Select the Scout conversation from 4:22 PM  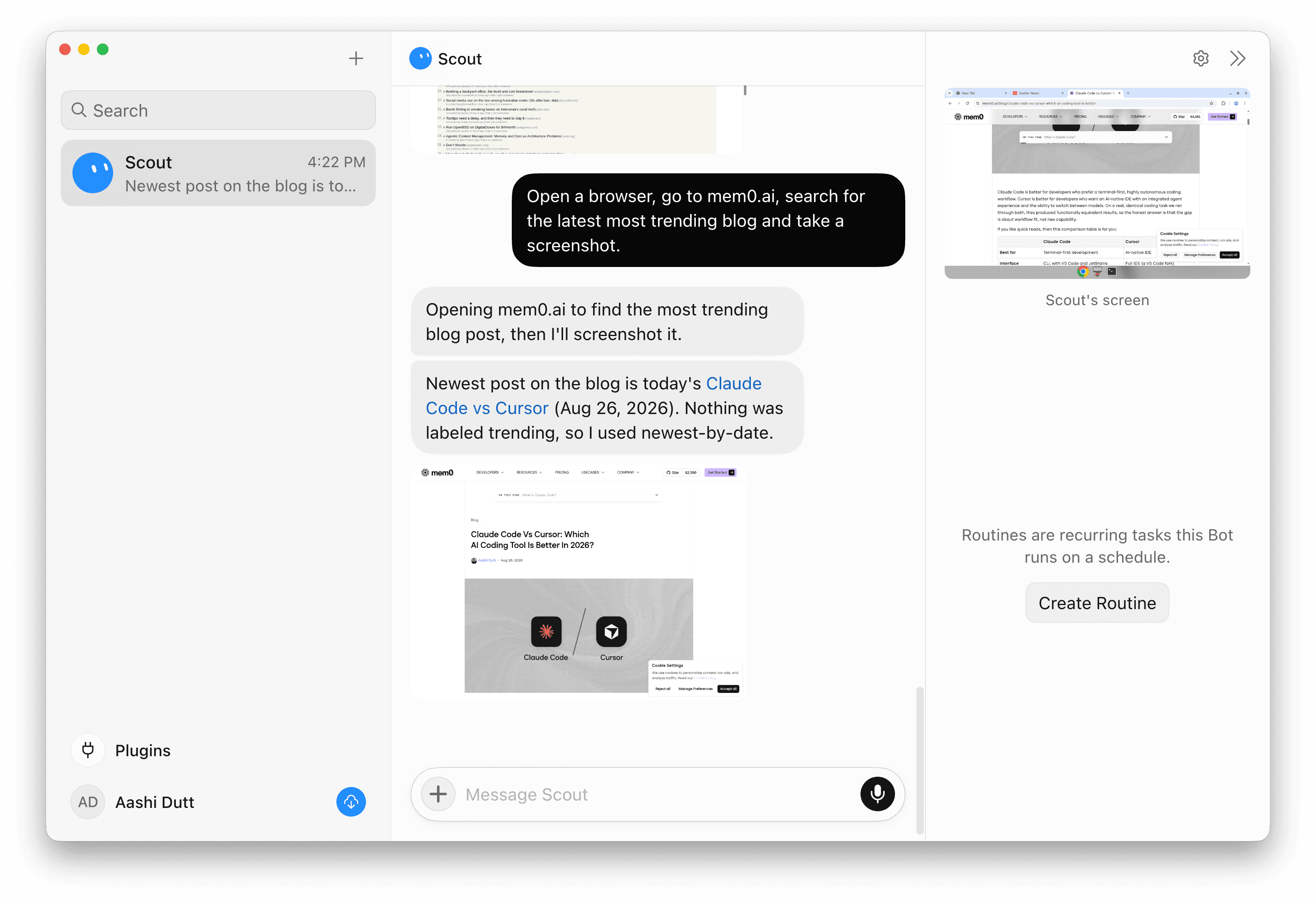coord(218,173)
